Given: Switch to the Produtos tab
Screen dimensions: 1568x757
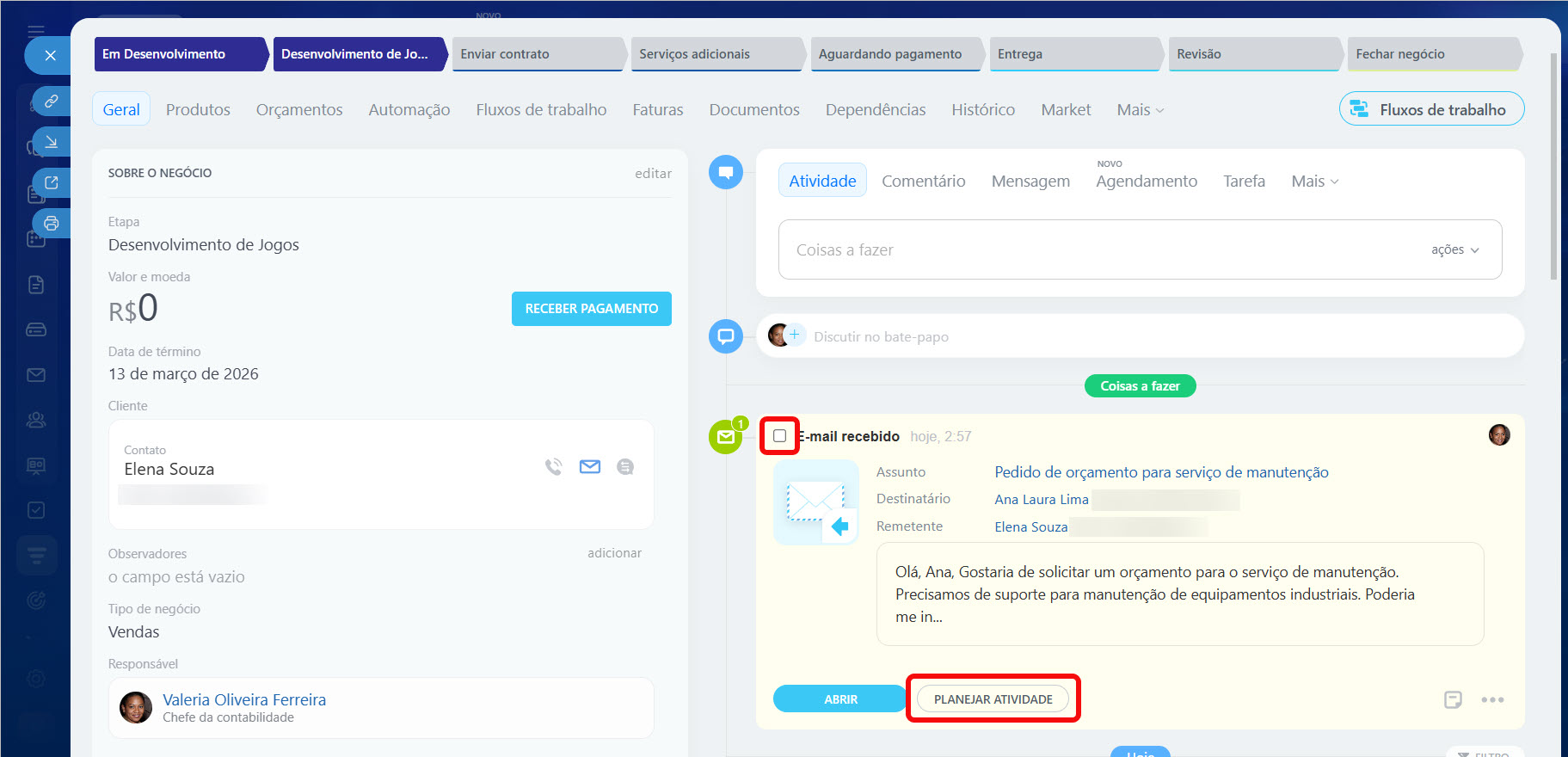Looking at the screenshot, I should point(198,110).
